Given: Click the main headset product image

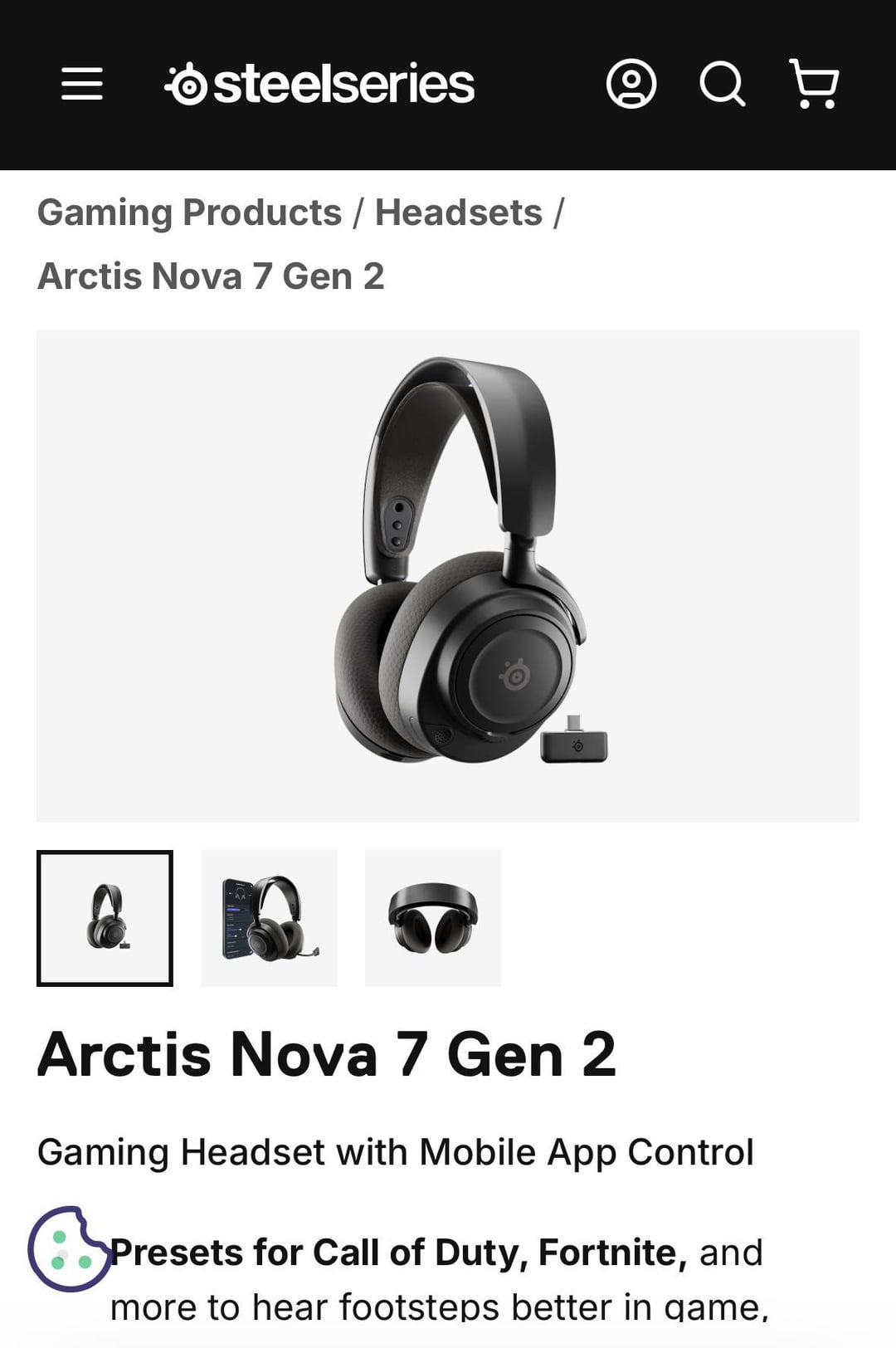Looking at the screenshot, I should pos(448,576).
